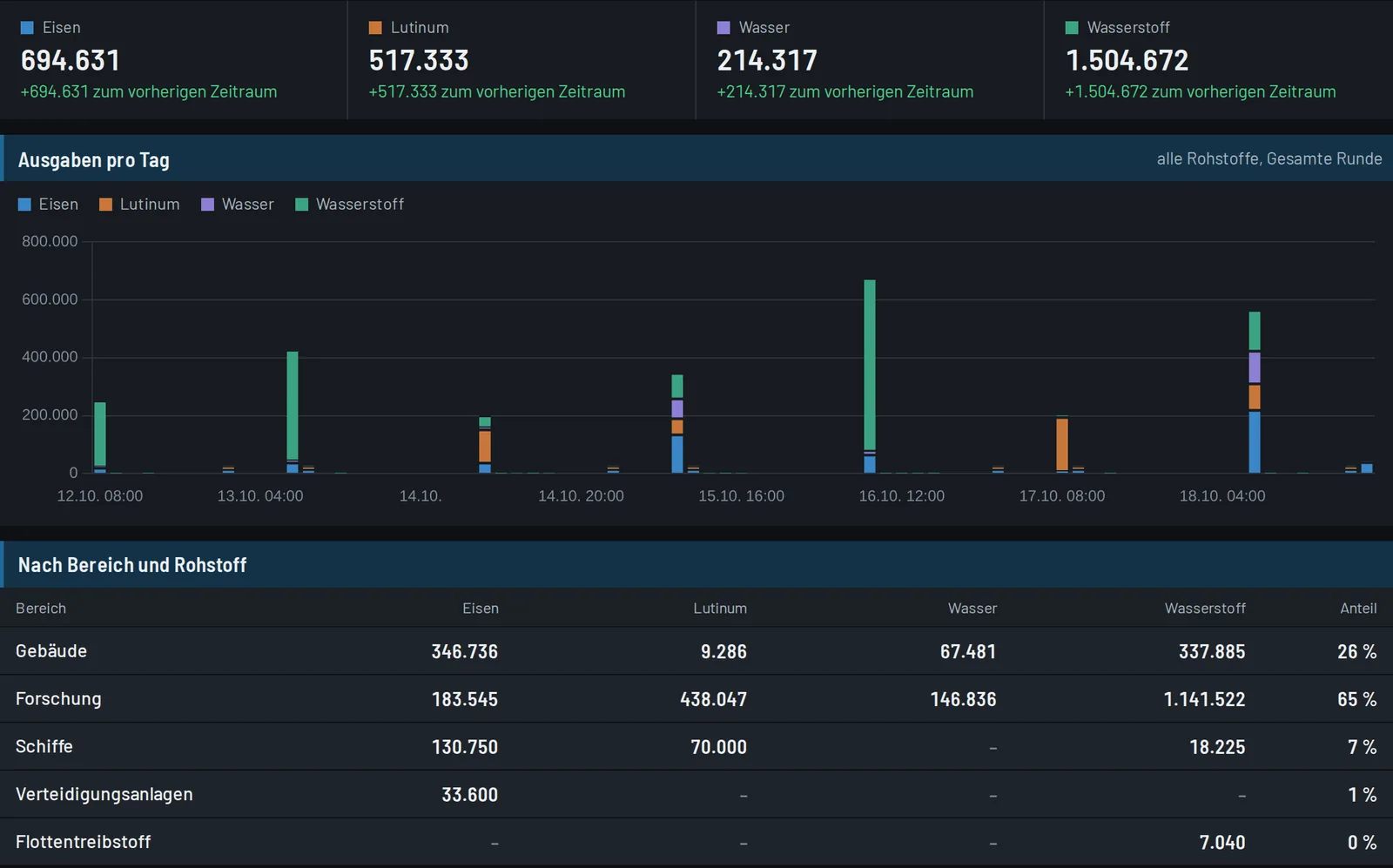Click the Wasserstoff total value 1.504.672
1393x868 pixels.
click(x=1127, y=60)
